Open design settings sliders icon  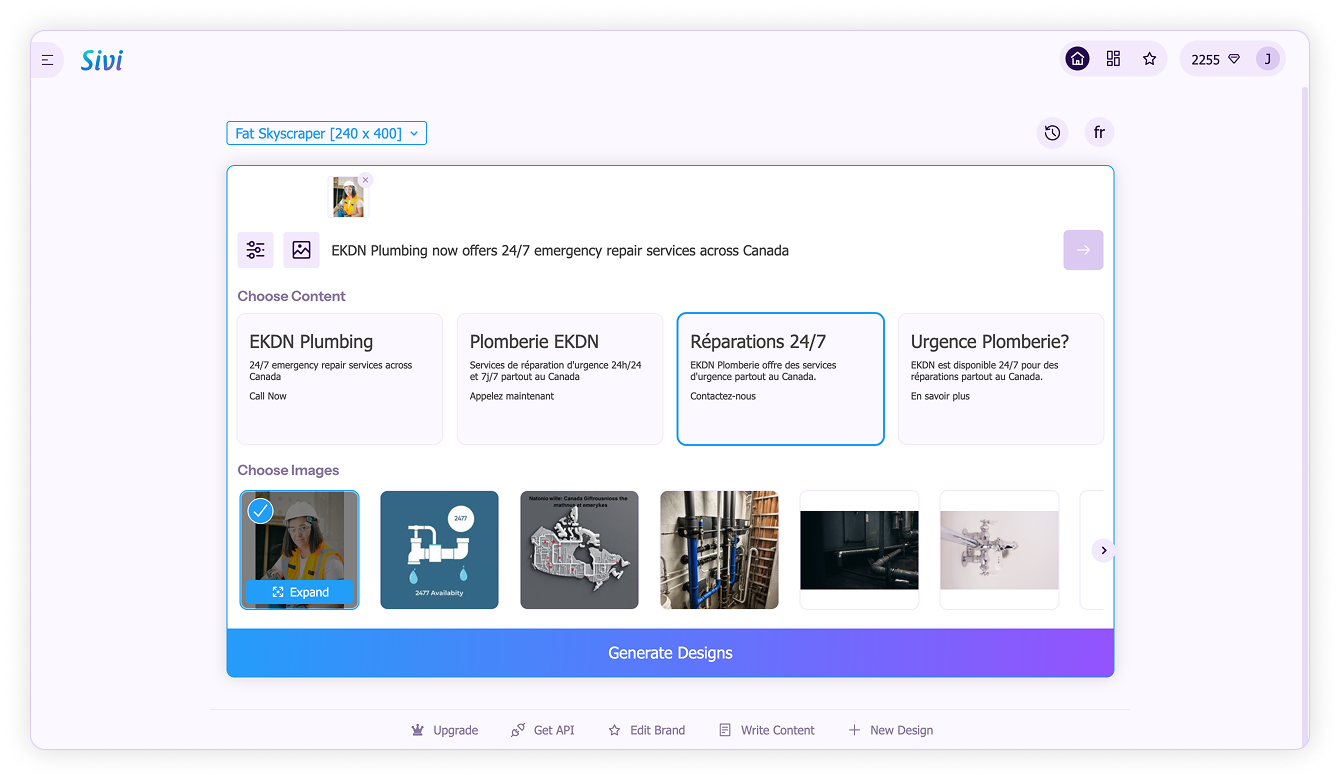point(255,250)
